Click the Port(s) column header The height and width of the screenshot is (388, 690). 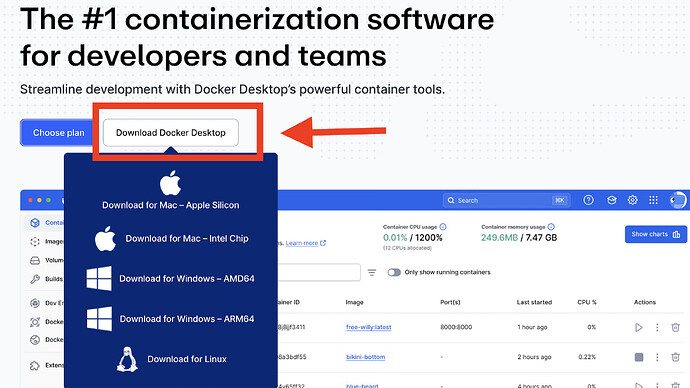pyautogui.click(x=450, y=302)
